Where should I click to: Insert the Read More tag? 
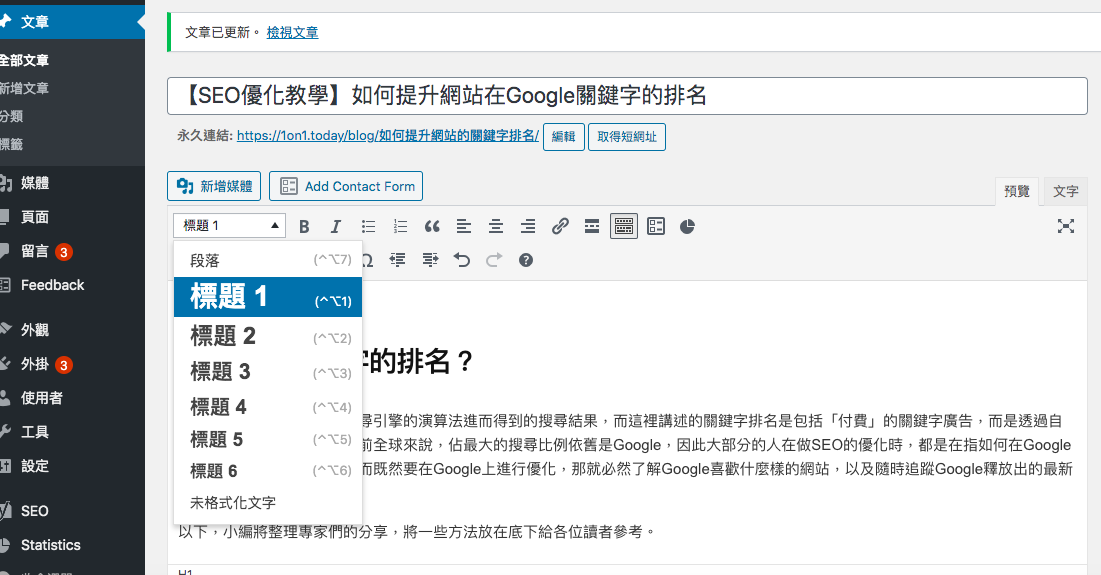coord(591,227)
